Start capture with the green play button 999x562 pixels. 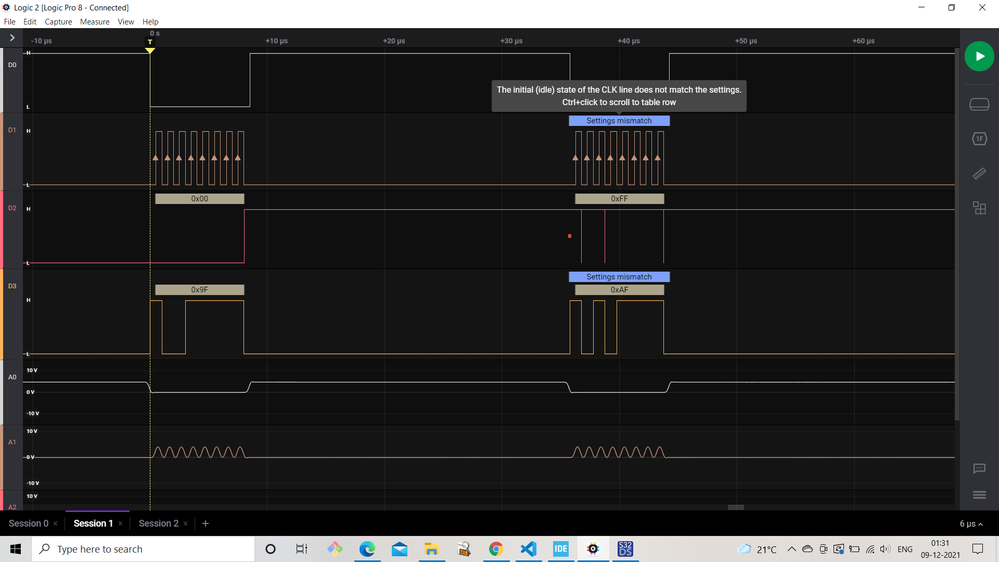click(979, 56)
